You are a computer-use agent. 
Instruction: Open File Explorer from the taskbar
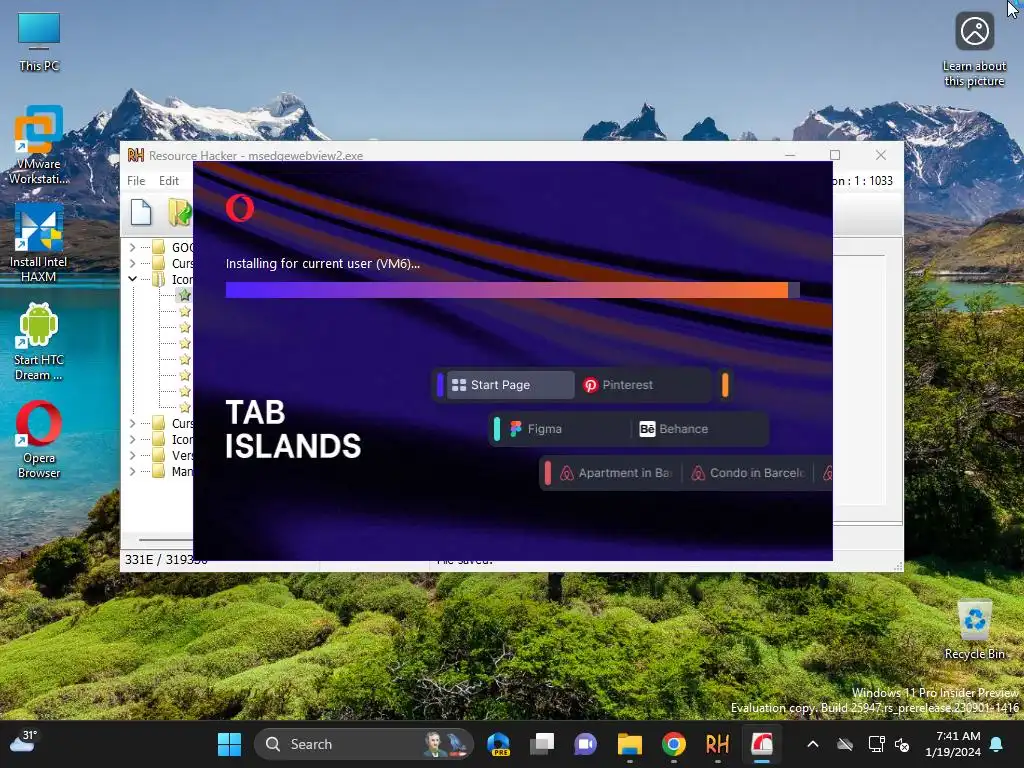(x=630, y=744)
